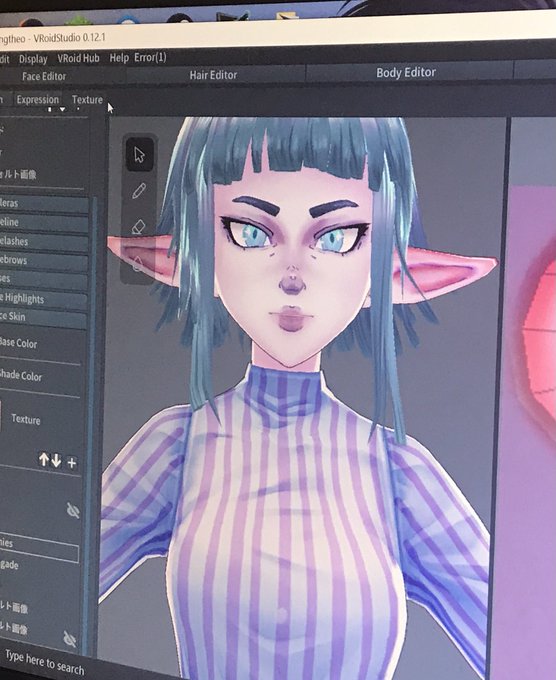The height and width of the screenshot is (680, 556).
Task: Open the Display menu
Action: tap(33, 59)
